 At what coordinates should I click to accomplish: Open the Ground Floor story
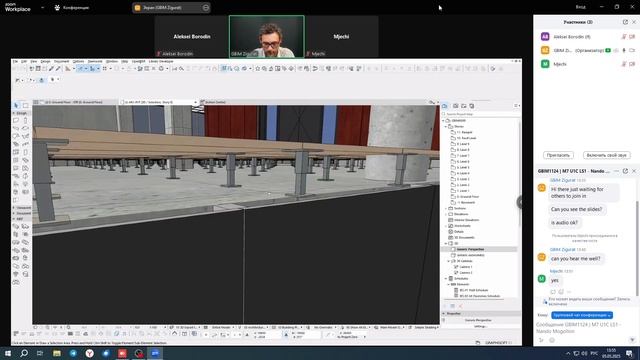click(468, 197)
